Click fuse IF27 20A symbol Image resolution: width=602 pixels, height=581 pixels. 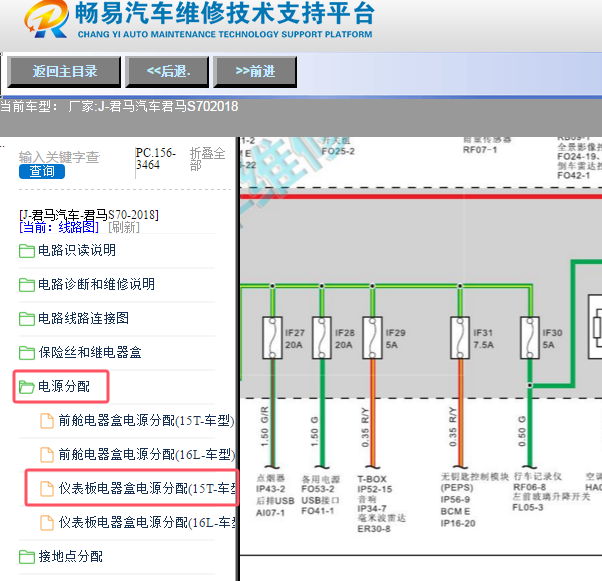[272, 338]
